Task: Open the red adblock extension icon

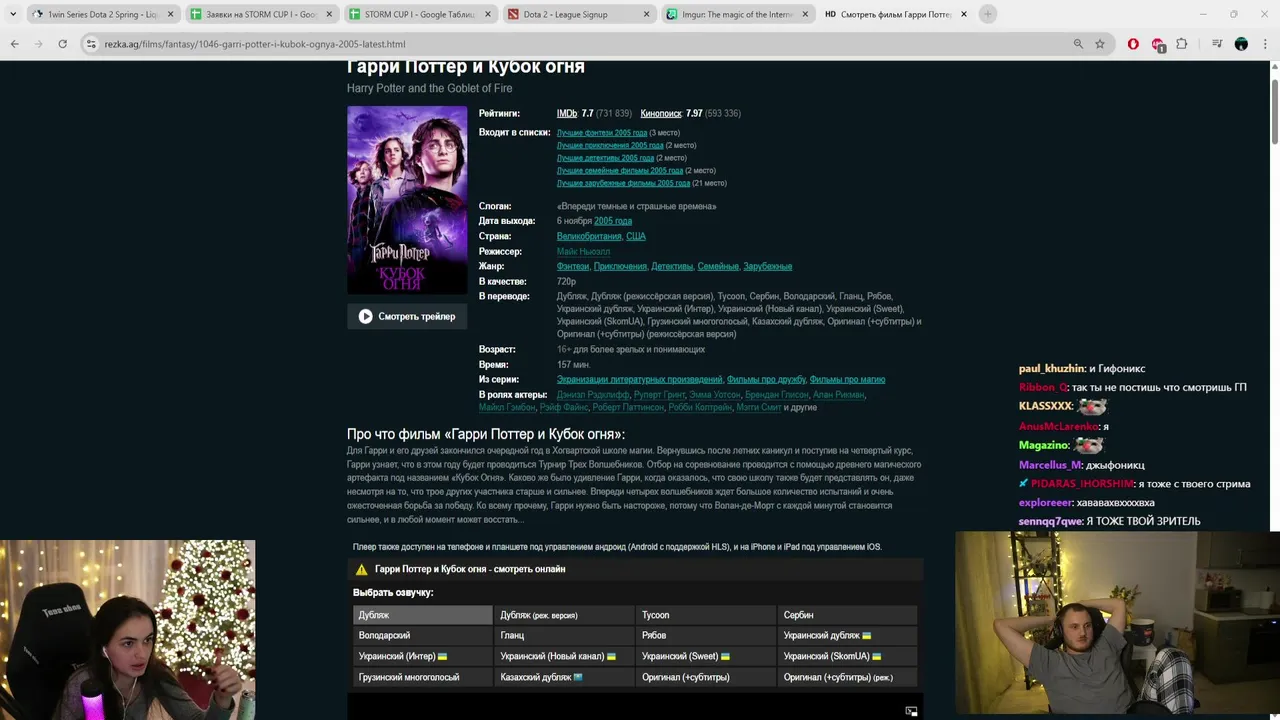Action: pyautogui.click(x=1158, y=44)
